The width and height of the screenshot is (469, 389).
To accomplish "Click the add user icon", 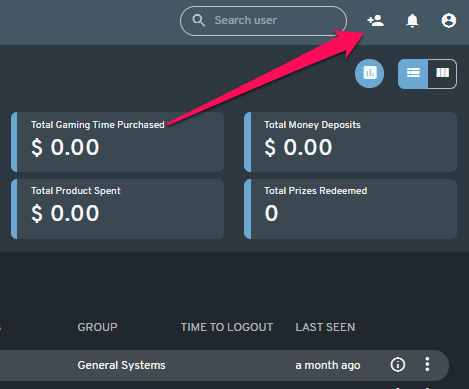I will (x=376, y=21).
